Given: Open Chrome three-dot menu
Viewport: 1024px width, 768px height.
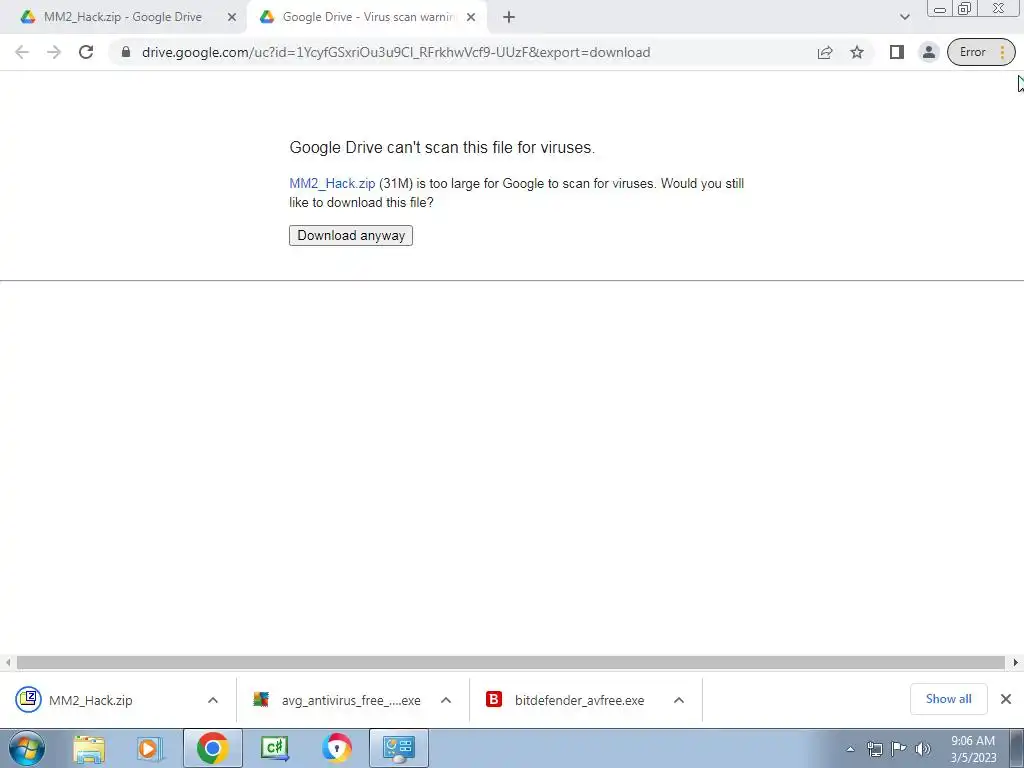Looking at the screenshot, I should pos(1002,52).
